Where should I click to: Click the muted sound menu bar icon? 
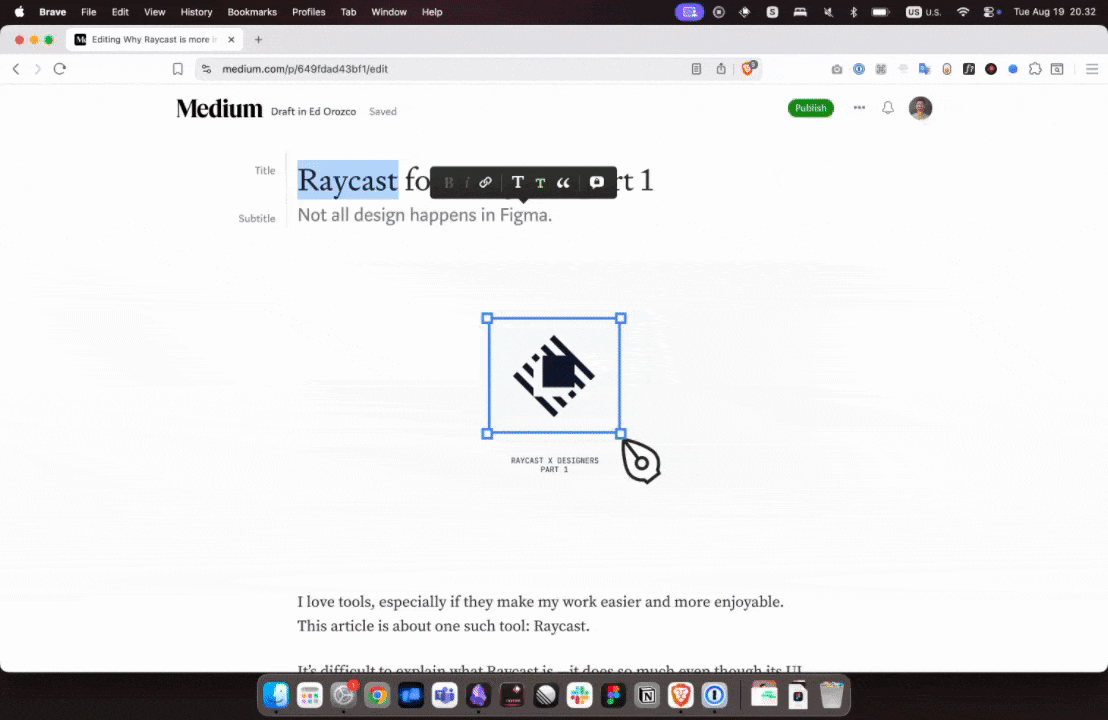(x=827, y=12)
